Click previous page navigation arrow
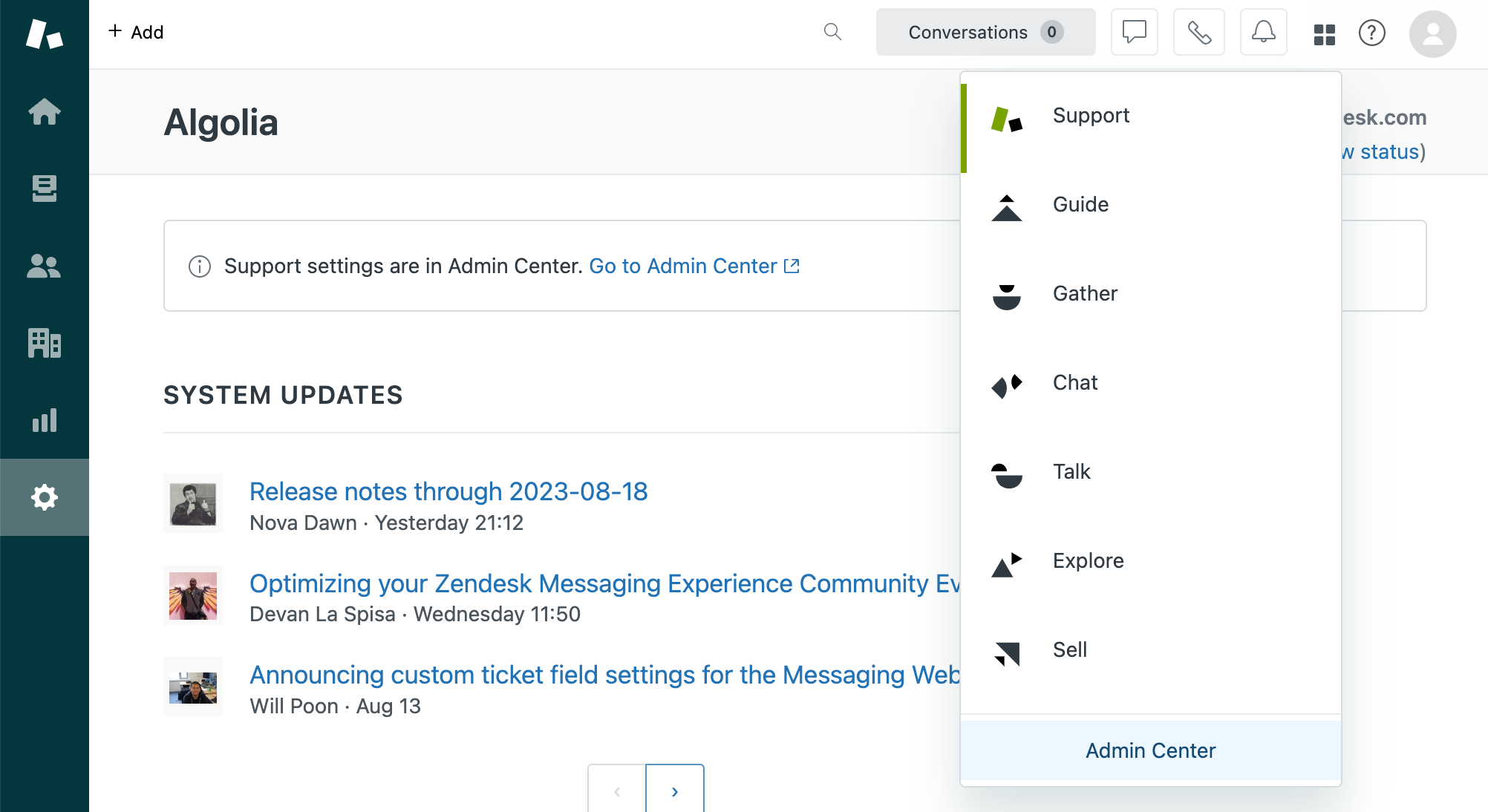 (x=617, y=791)
